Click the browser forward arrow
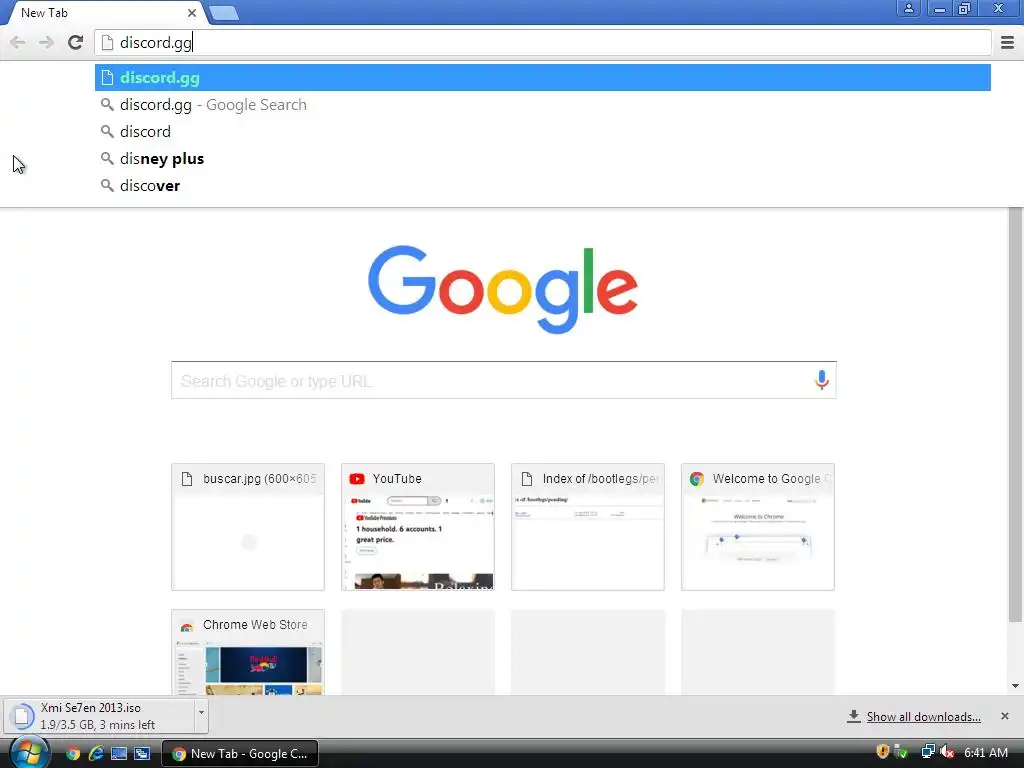 (x=46, y=42)
